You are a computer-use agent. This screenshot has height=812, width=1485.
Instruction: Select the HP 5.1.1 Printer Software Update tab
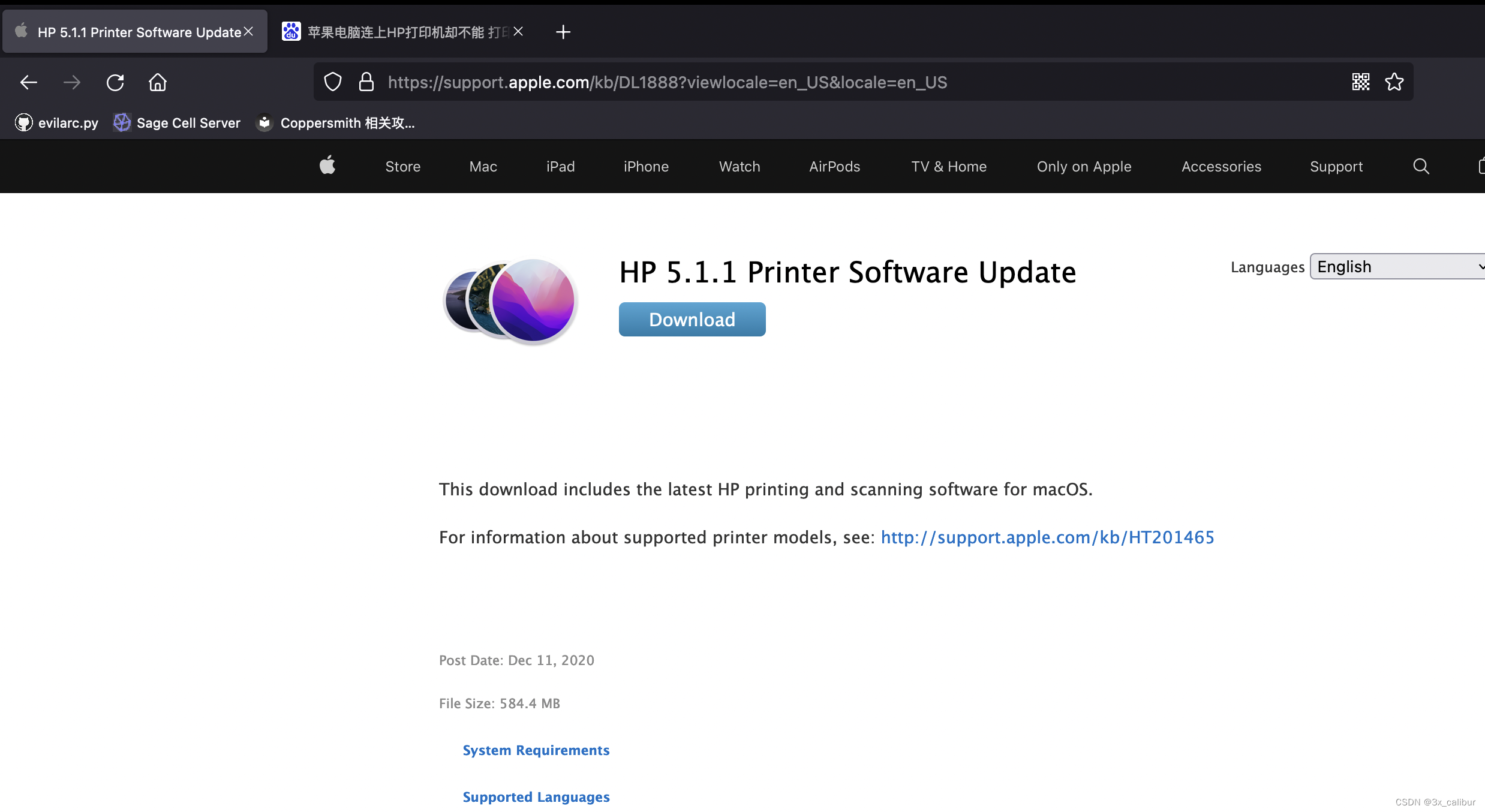(135, 32)
